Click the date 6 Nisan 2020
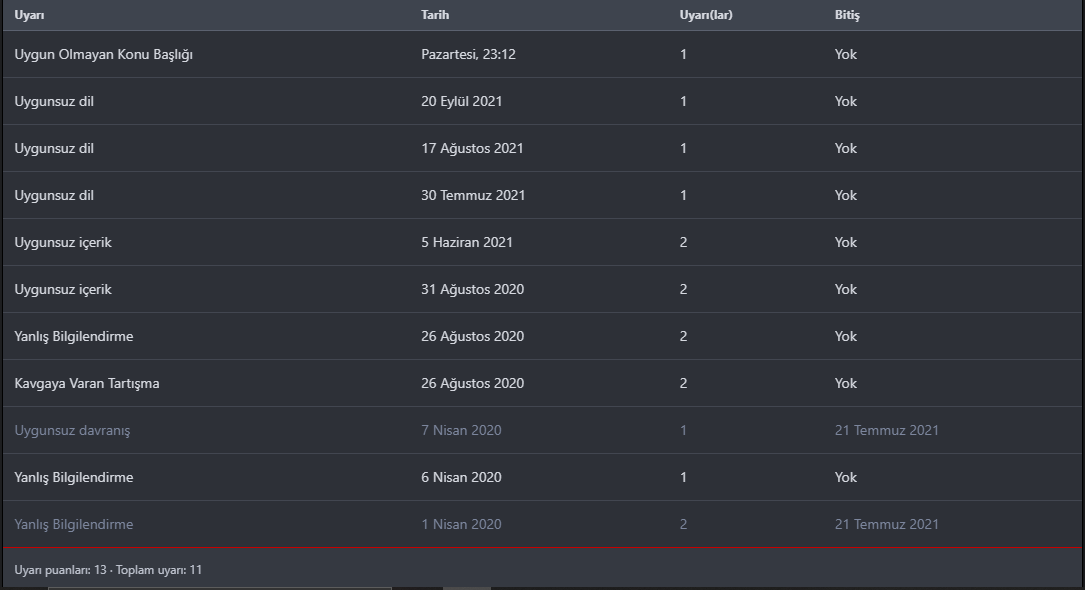 coord(461,478)
